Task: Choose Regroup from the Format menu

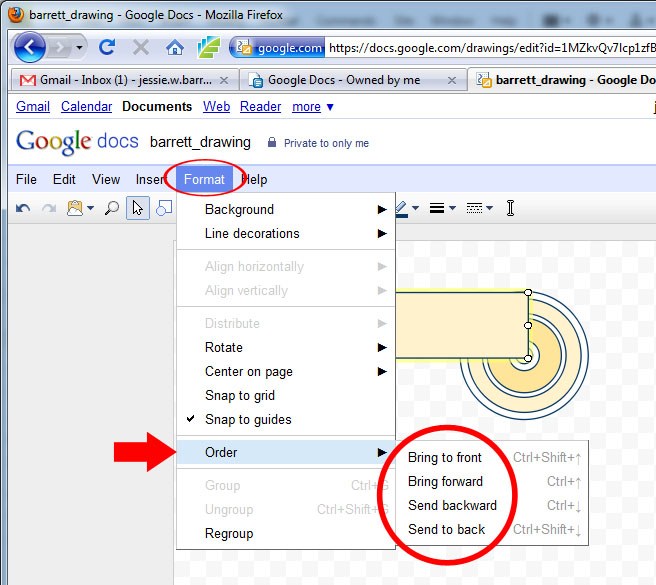Action: (286, 534)
